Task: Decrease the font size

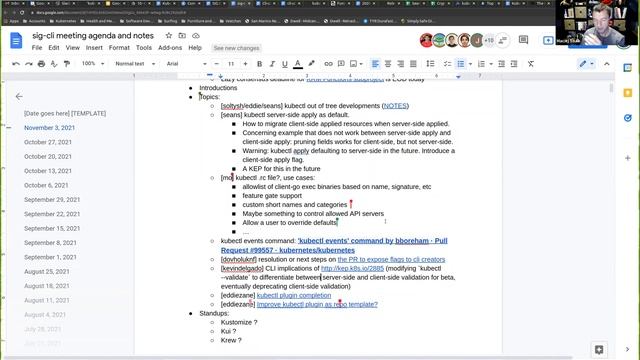Action: (217, 64)
